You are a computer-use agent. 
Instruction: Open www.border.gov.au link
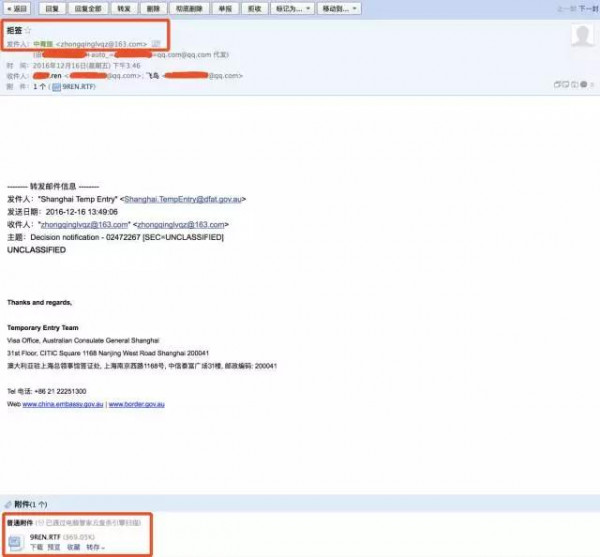click(137, 404)
